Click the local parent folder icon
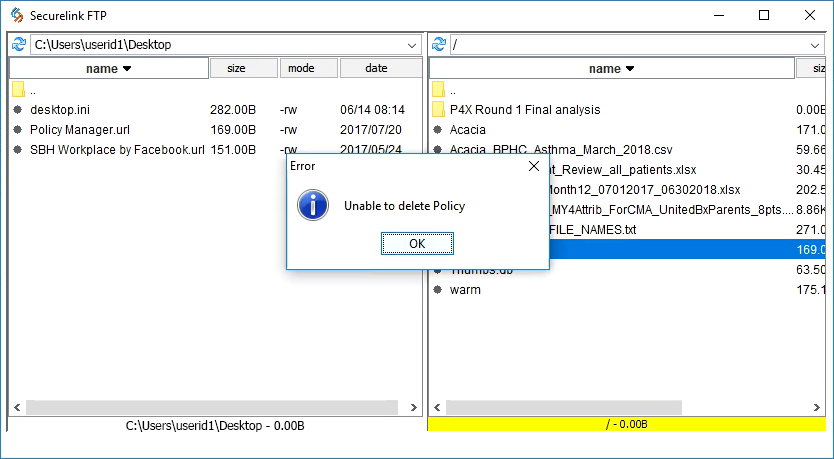834x459 pixels. 18,90
